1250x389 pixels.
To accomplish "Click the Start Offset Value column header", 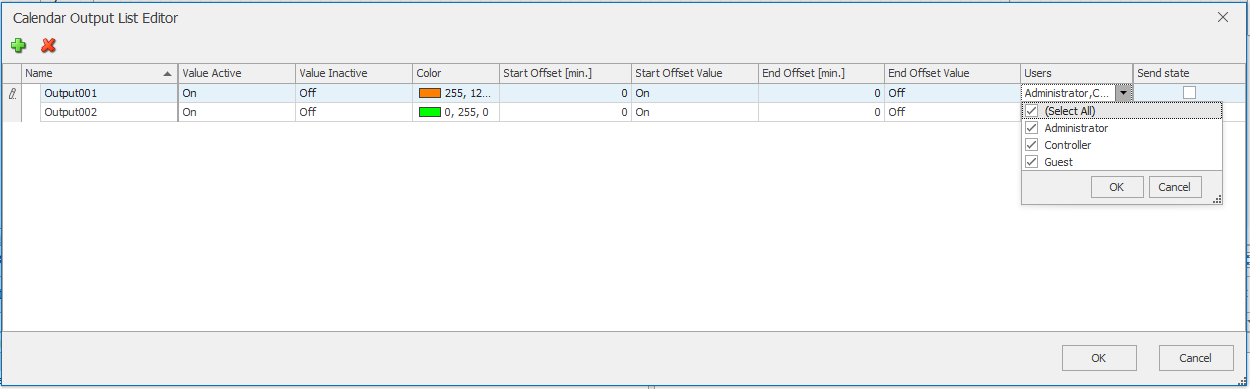I will coord(695,73).
